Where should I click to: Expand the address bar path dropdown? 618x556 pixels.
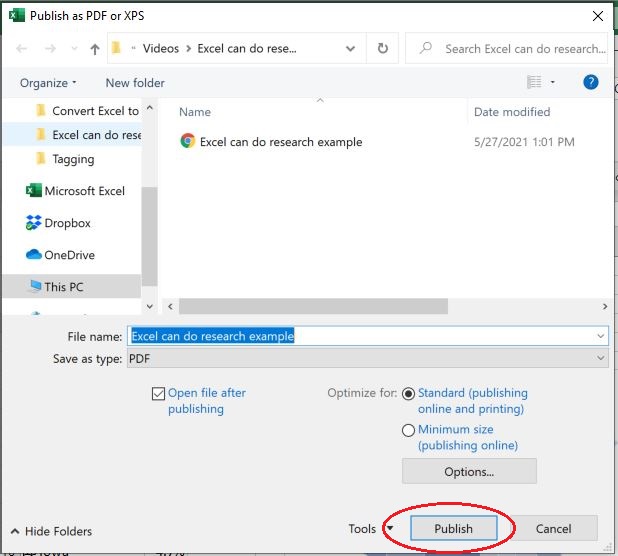350,49
